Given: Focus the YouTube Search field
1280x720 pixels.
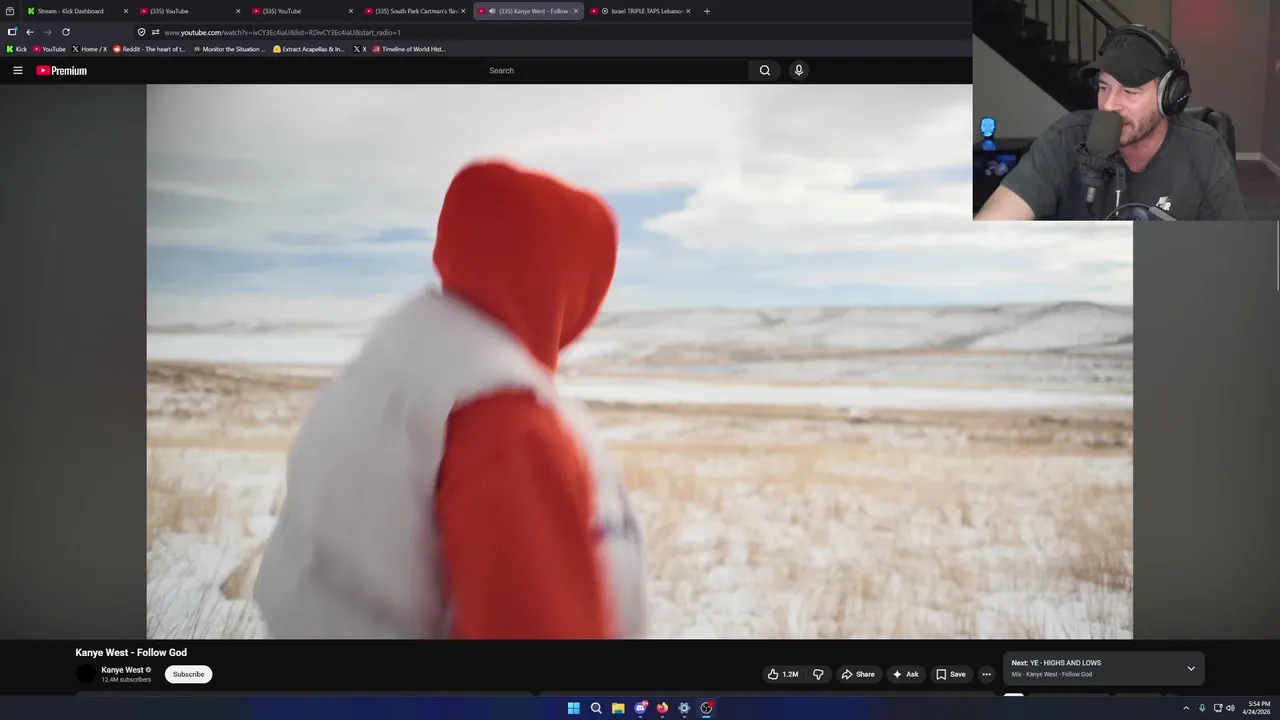Looking at the screenshot, I should [x=615, y=70].
